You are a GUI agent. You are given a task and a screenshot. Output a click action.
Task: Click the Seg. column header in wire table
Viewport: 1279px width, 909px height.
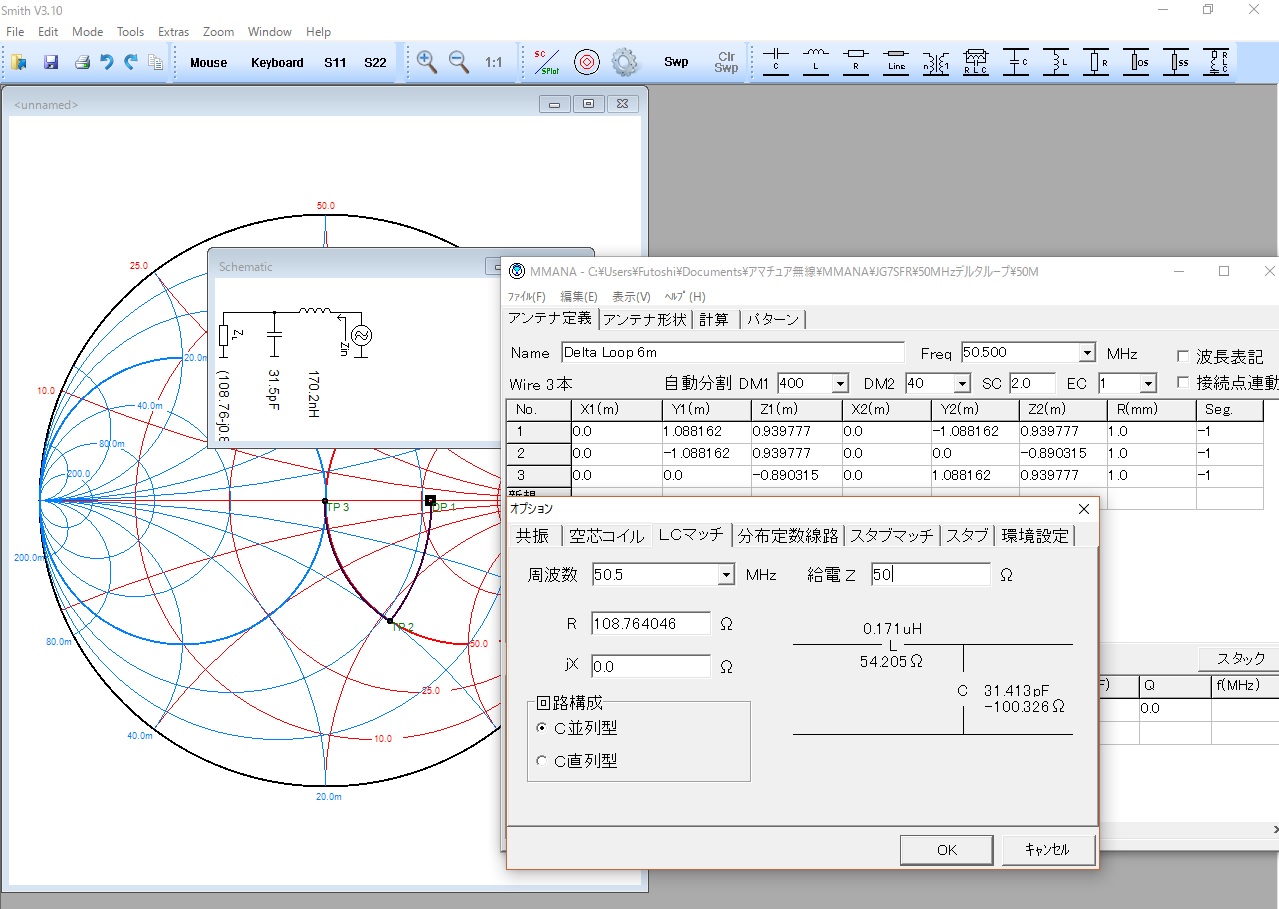(1229, 410)
